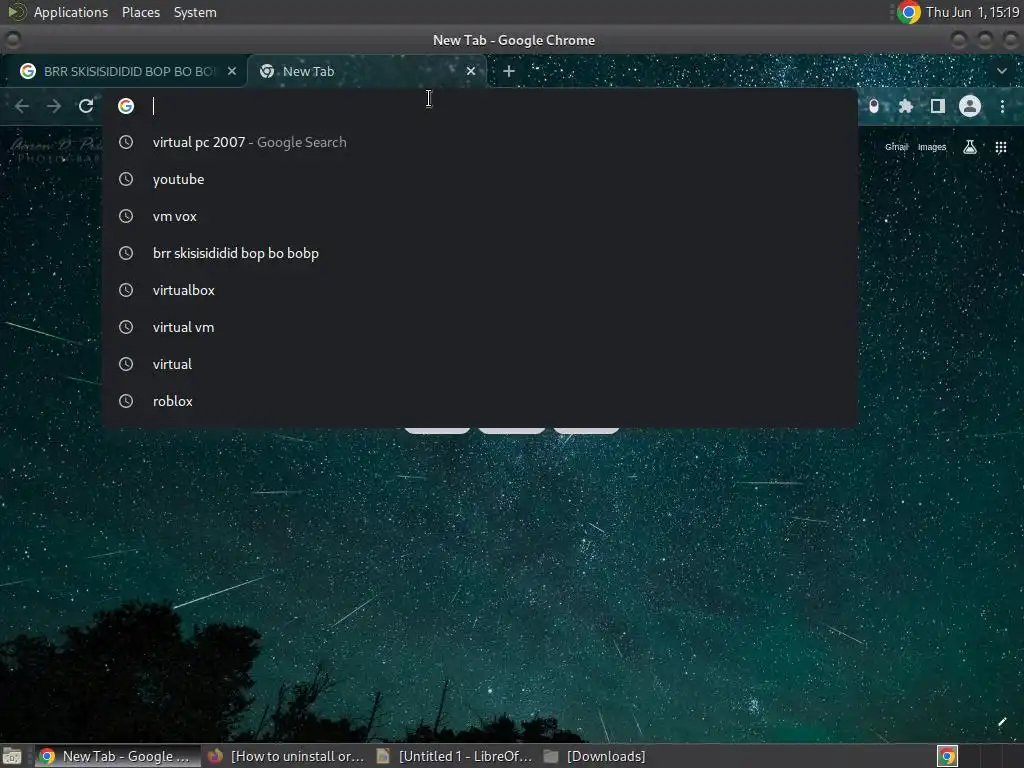Focus the address bar input field

(x=480, y=106)
